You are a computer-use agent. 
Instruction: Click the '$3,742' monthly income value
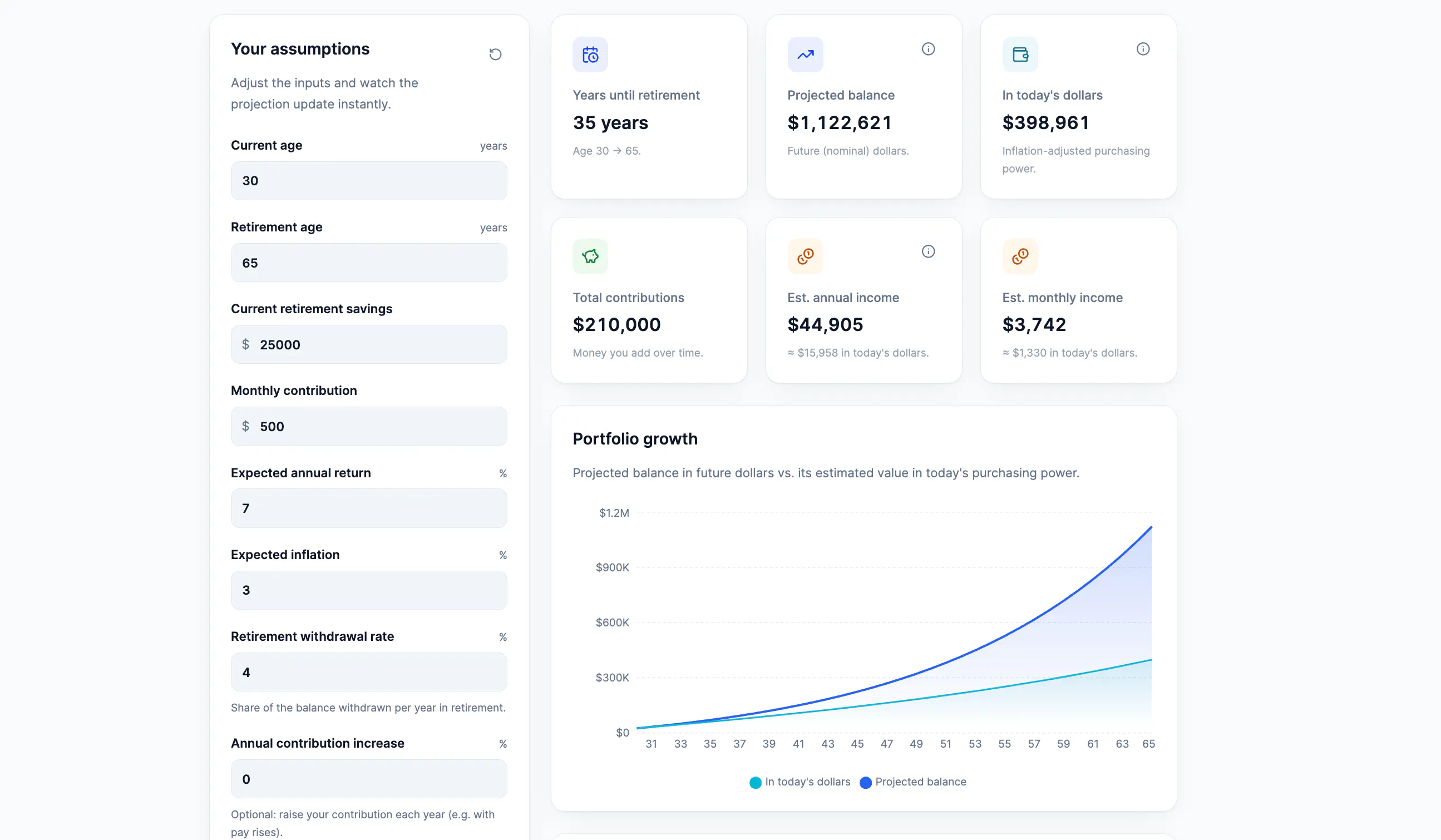coord(1034,325)
